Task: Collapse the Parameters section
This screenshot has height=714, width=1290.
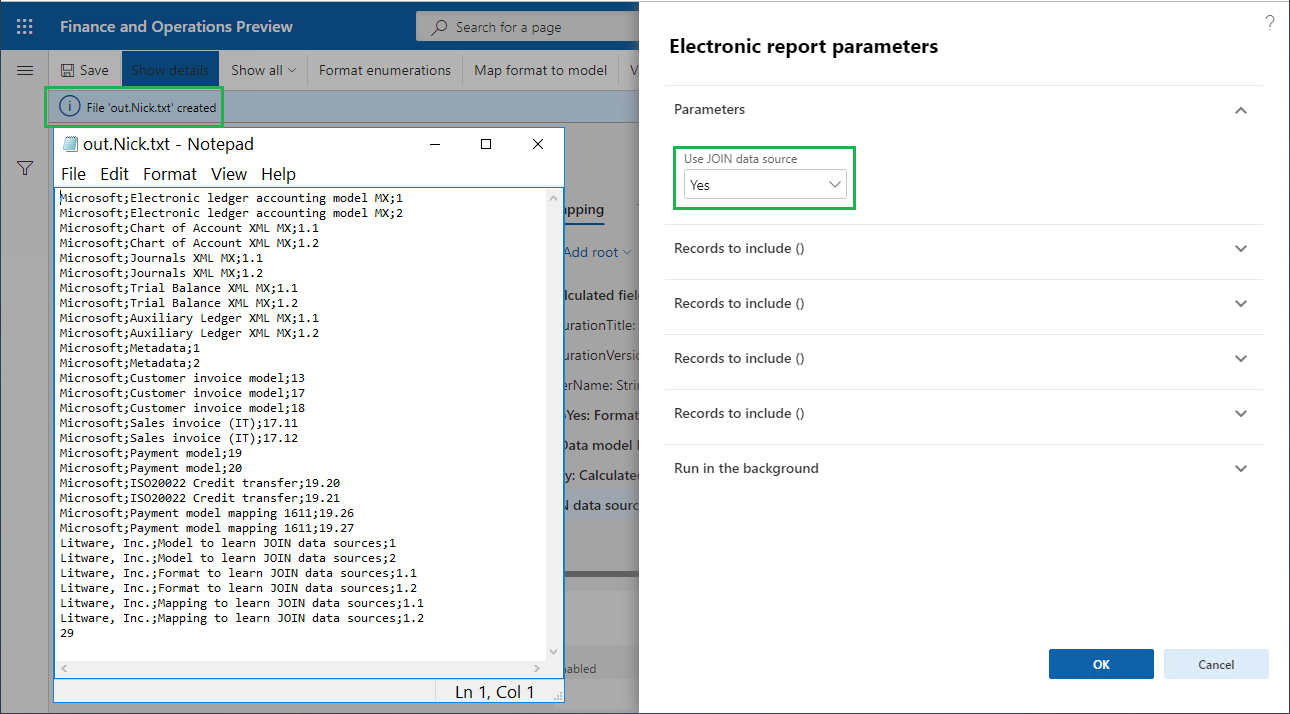Action: coord(1241,110)
